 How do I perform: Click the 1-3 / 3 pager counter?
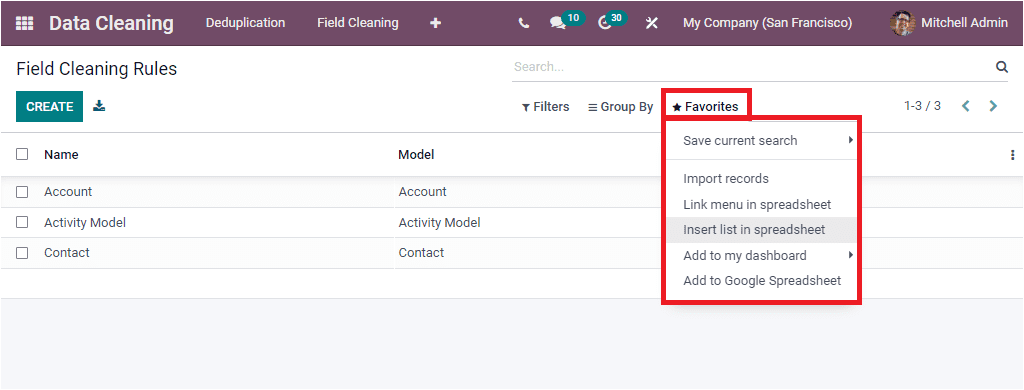[922, 106]
